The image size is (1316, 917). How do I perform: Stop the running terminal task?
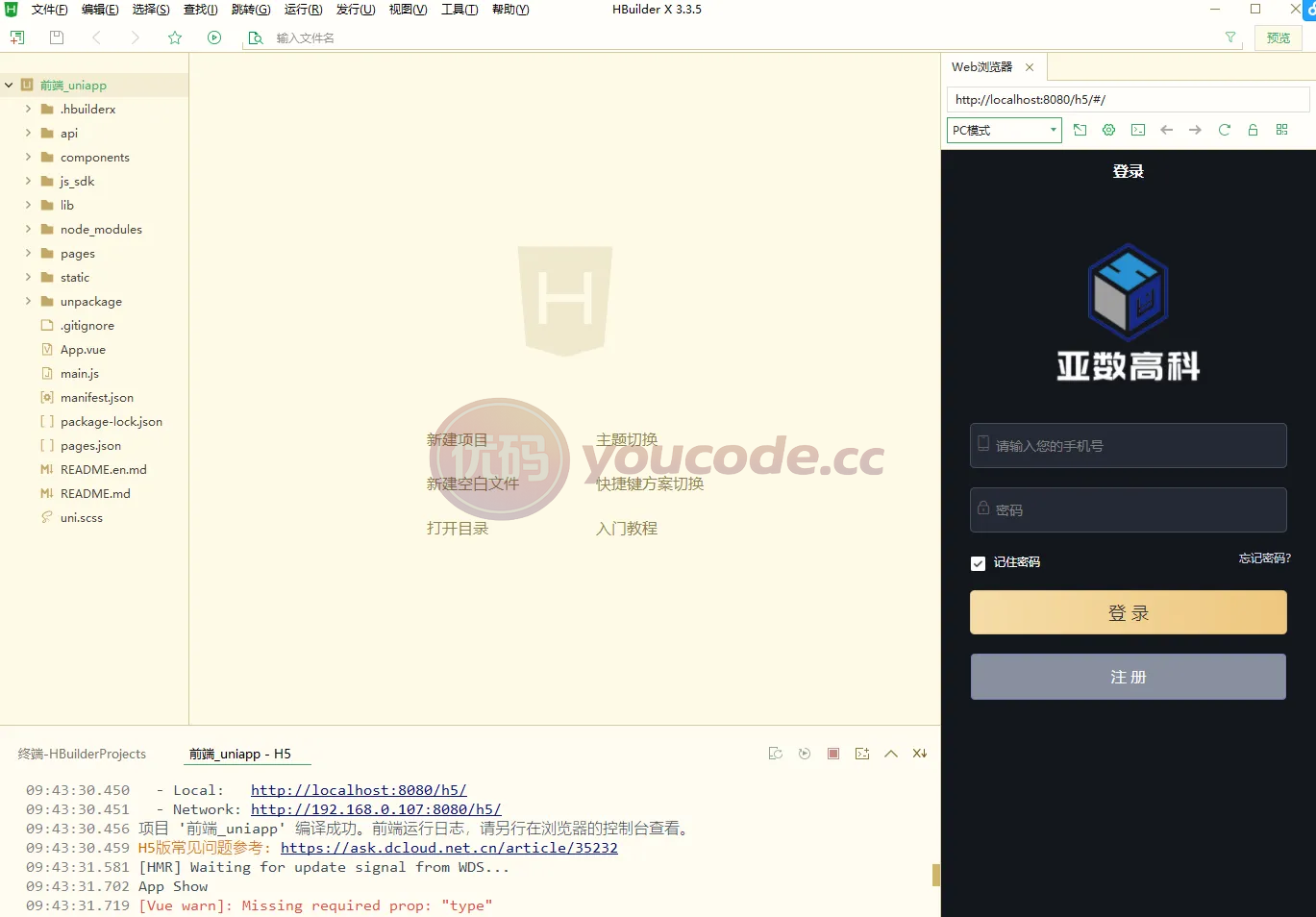click(x=833, y=754)
